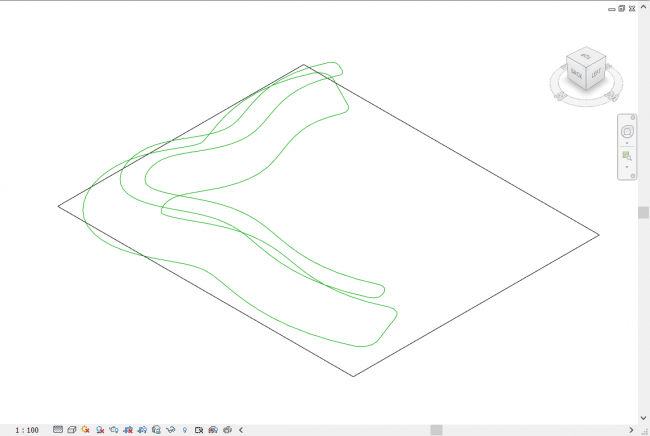650x436 pixels.
Task: Expand the Detail Level menu
Action: coord(57,430)
